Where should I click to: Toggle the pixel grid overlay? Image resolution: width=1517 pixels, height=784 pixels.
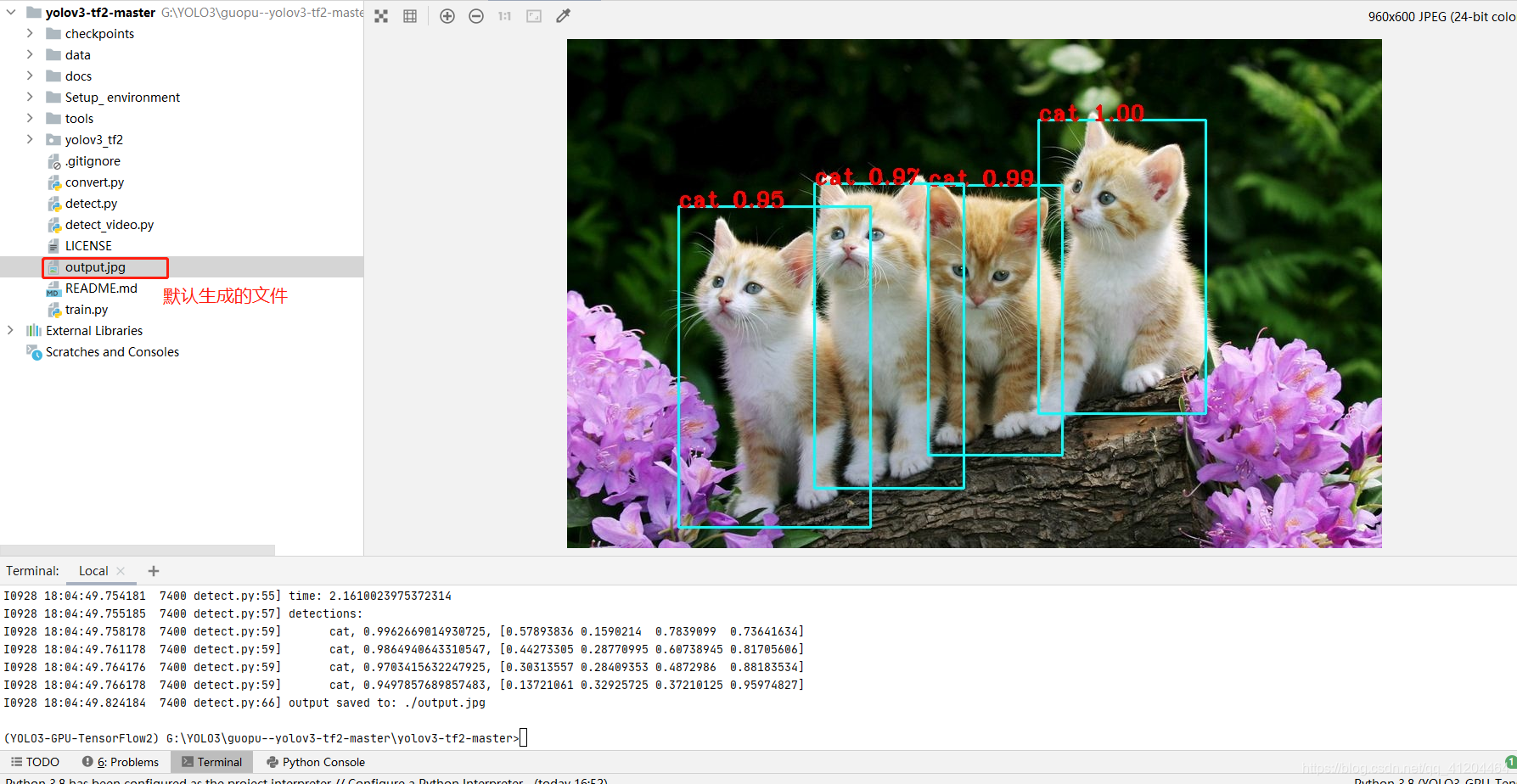click(410, 15)
